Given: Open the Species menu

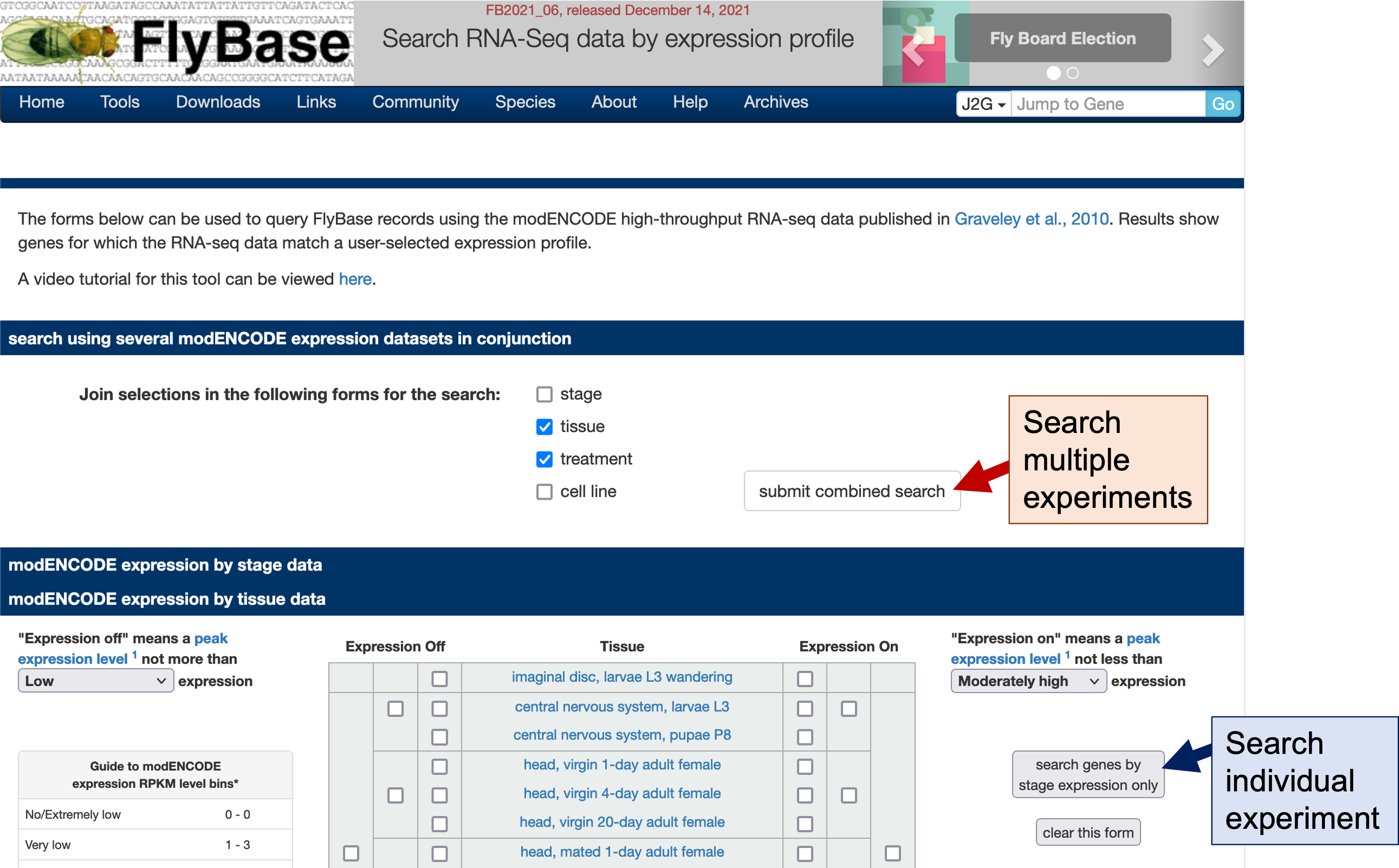Looking at the screenshot, I should pyautogui.click(x=525, y=102).
